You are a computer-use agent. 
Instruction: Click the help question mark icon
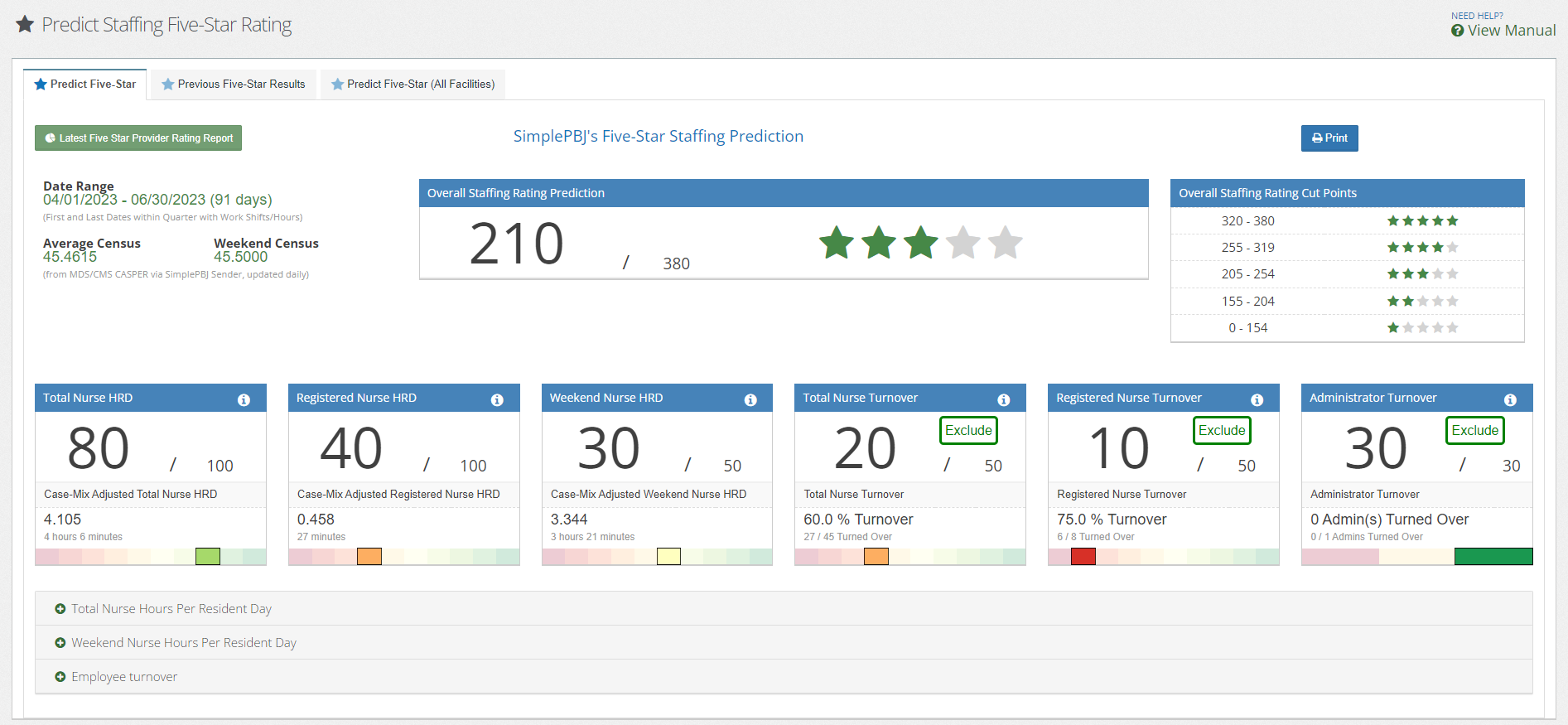coord(1458,31)
